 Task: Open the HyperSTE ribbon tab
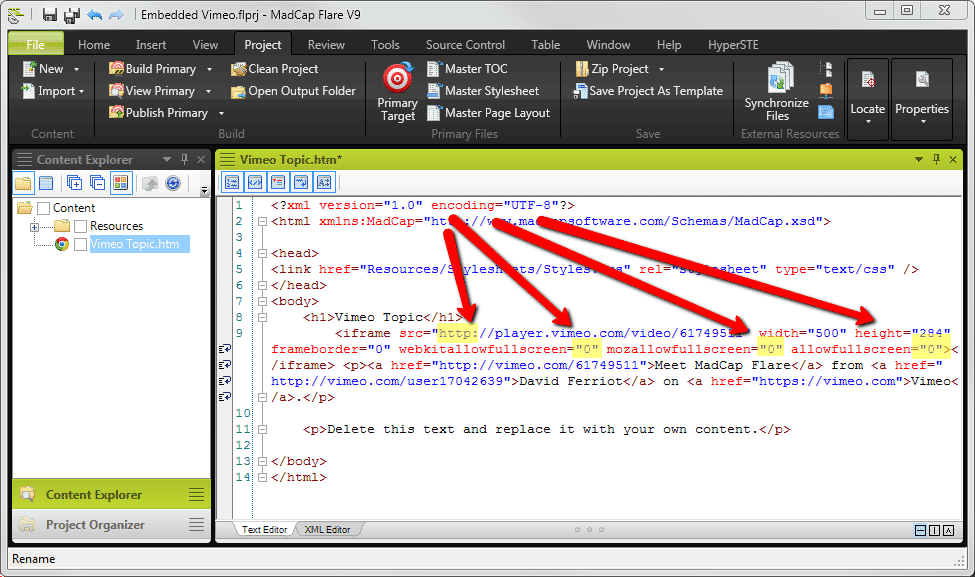(733, 45)
